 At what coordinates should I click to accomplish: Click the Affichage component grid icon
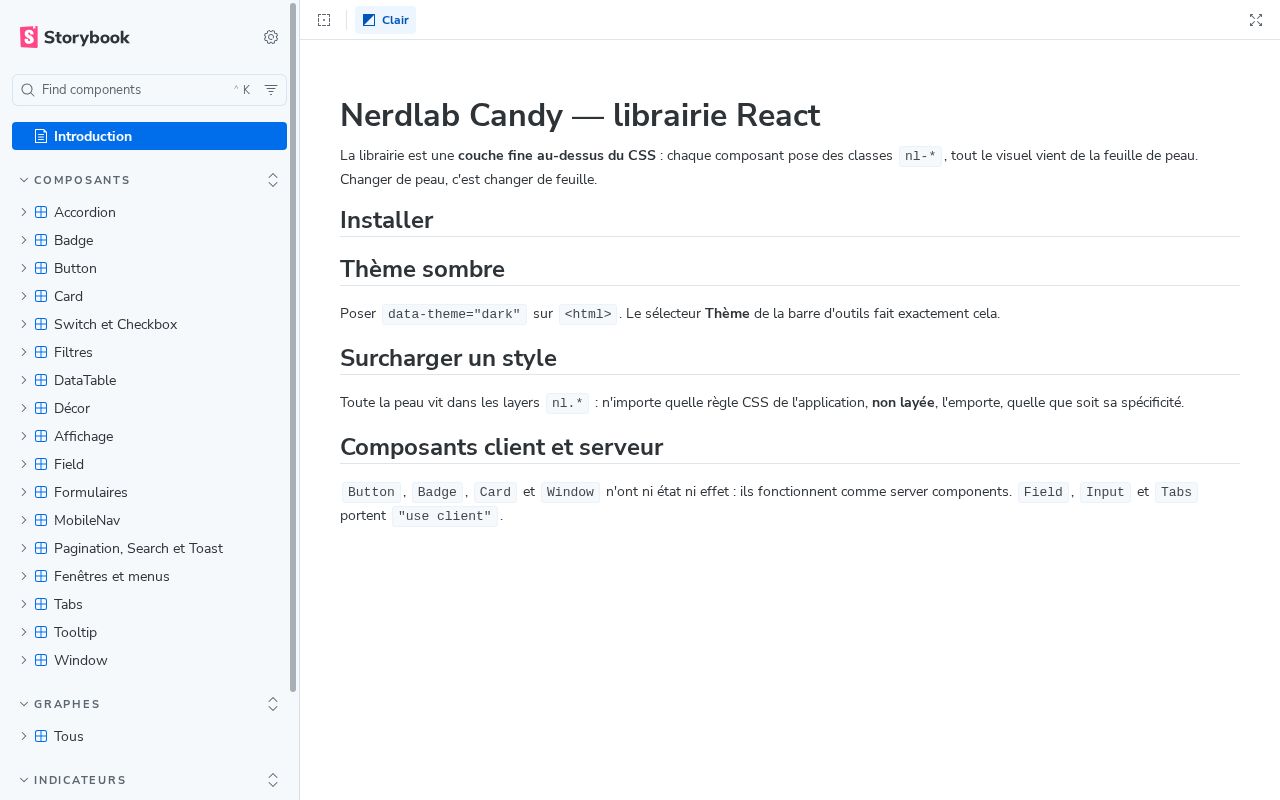pyautogui.click(x=41, y=436)
